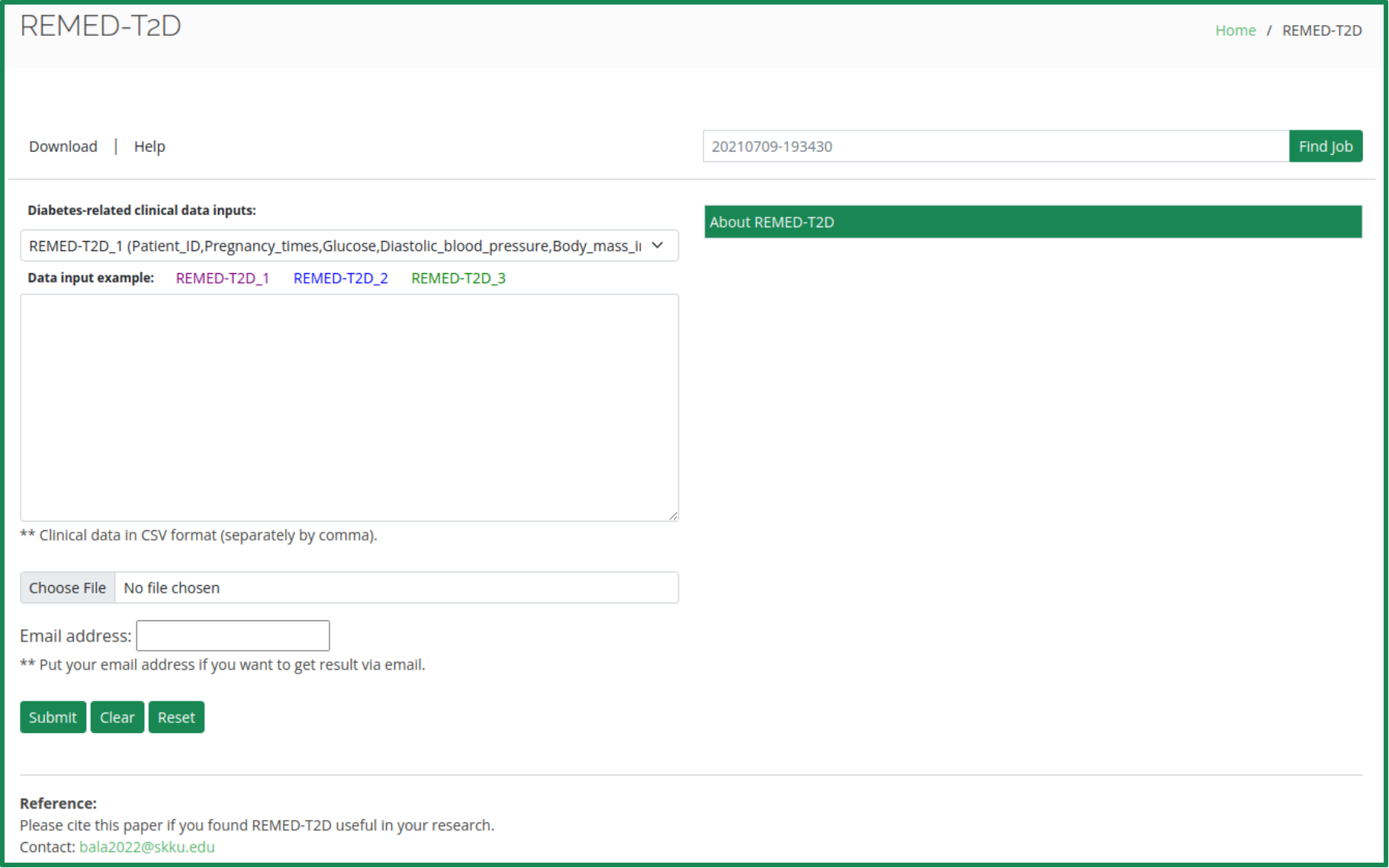
Task: Focus the job ID search field
Action: point(995,146)
